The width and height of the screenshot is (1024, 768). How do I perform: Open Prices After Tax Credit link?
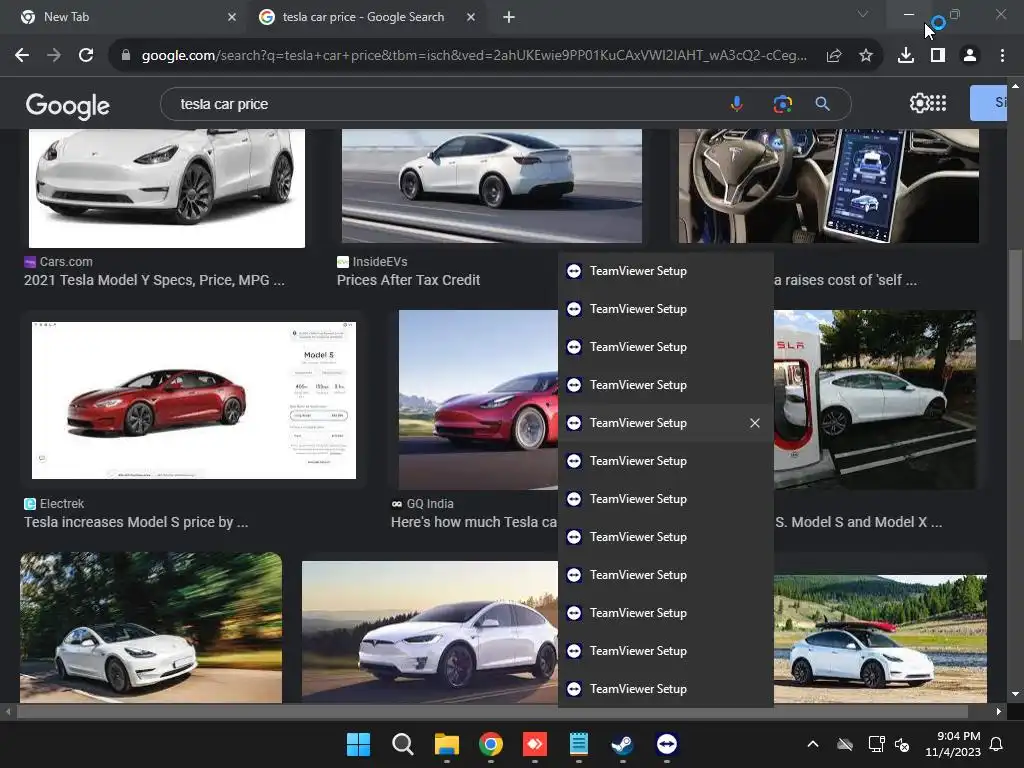tap(408, 280)
